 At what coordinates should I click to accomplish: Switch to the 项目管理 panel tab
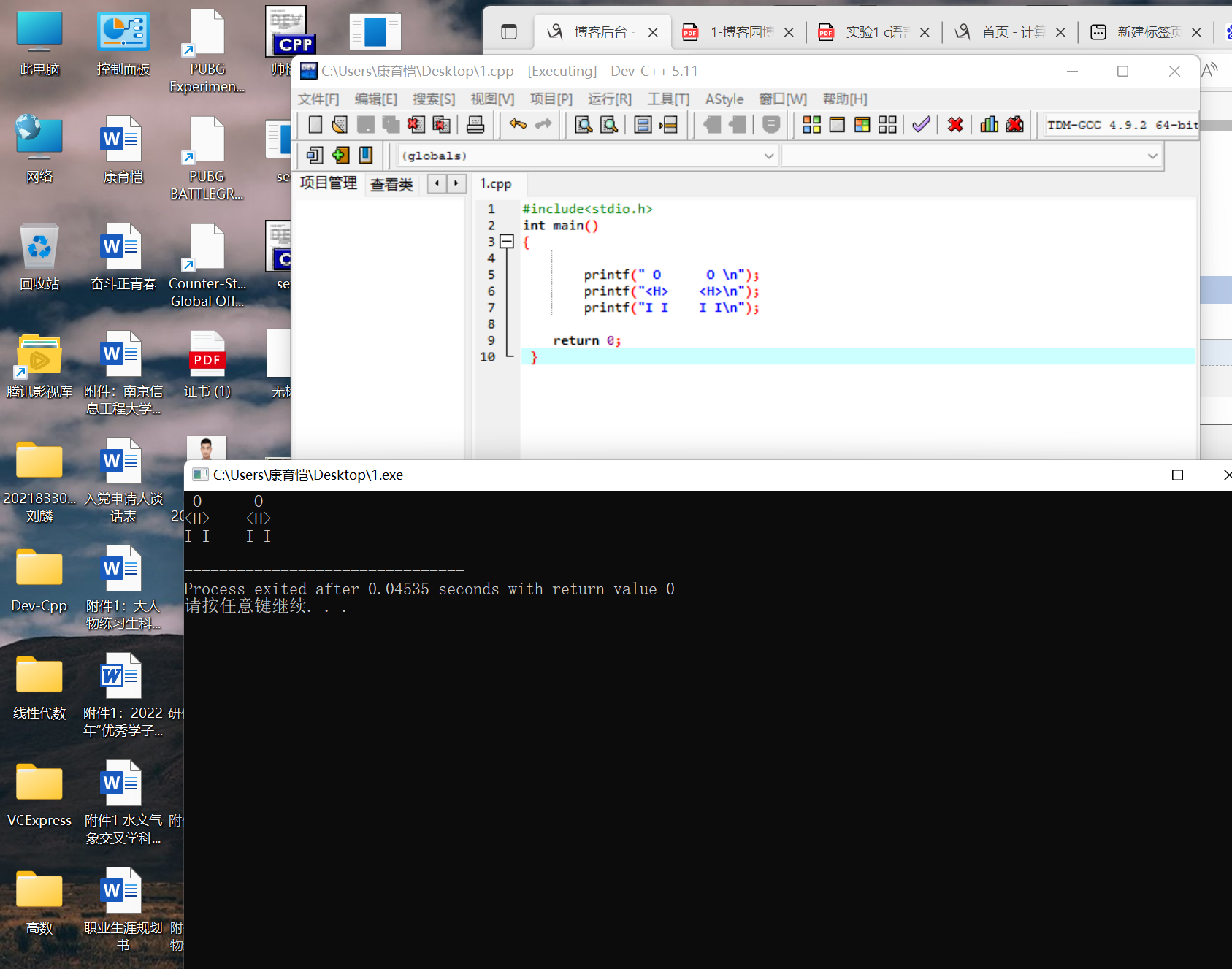pyautogui.click(x=329, y=183)
